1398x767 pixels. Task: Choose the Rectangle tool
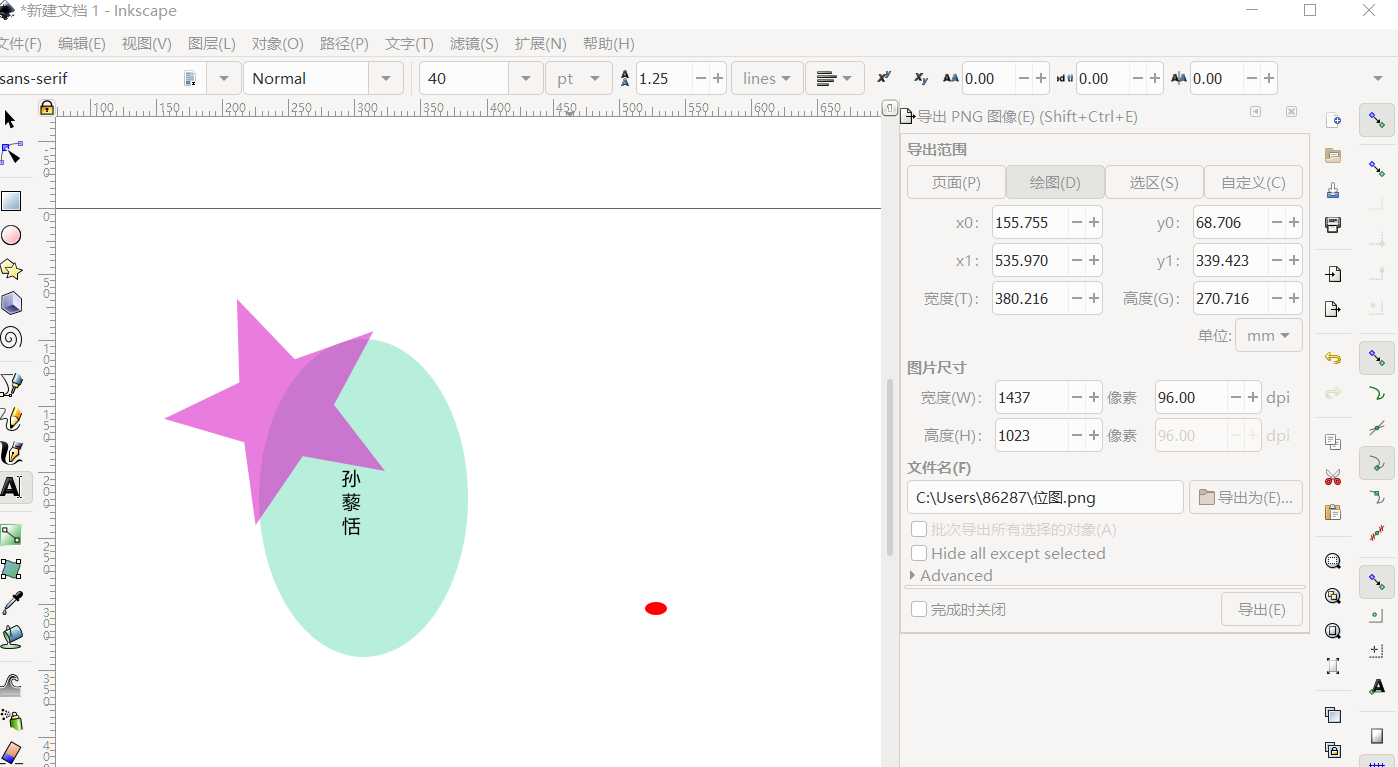coord(11,201)
